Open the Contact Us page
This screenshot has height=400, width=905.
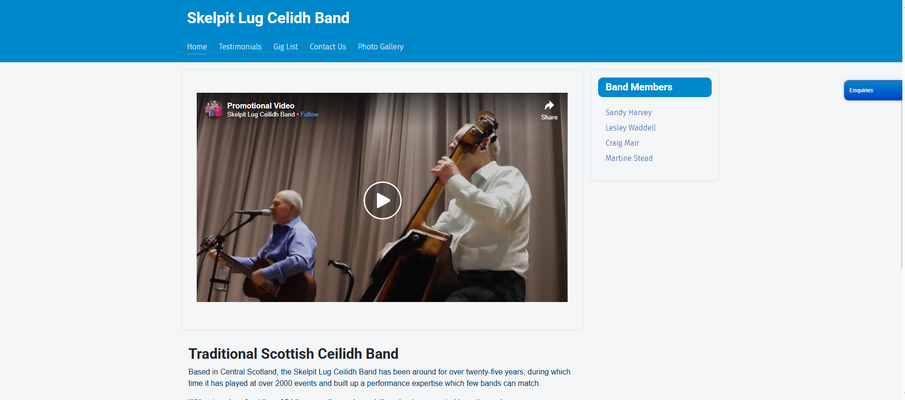pyautogui.click(x=328, y=47)
